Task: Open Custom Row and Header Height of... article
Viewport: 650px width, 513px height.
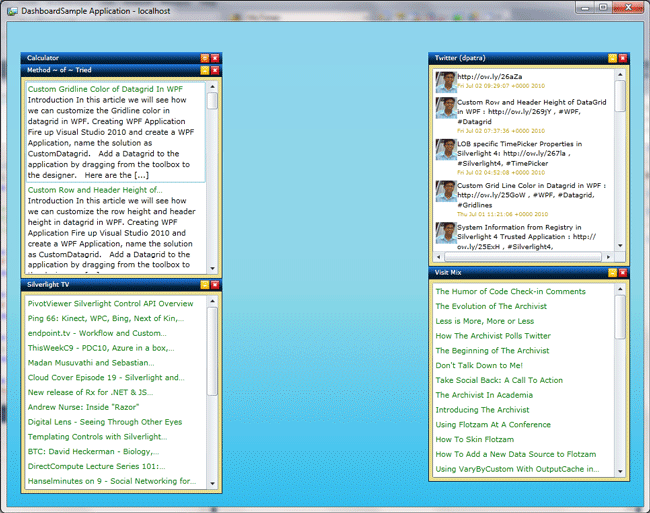Action: 95,190
